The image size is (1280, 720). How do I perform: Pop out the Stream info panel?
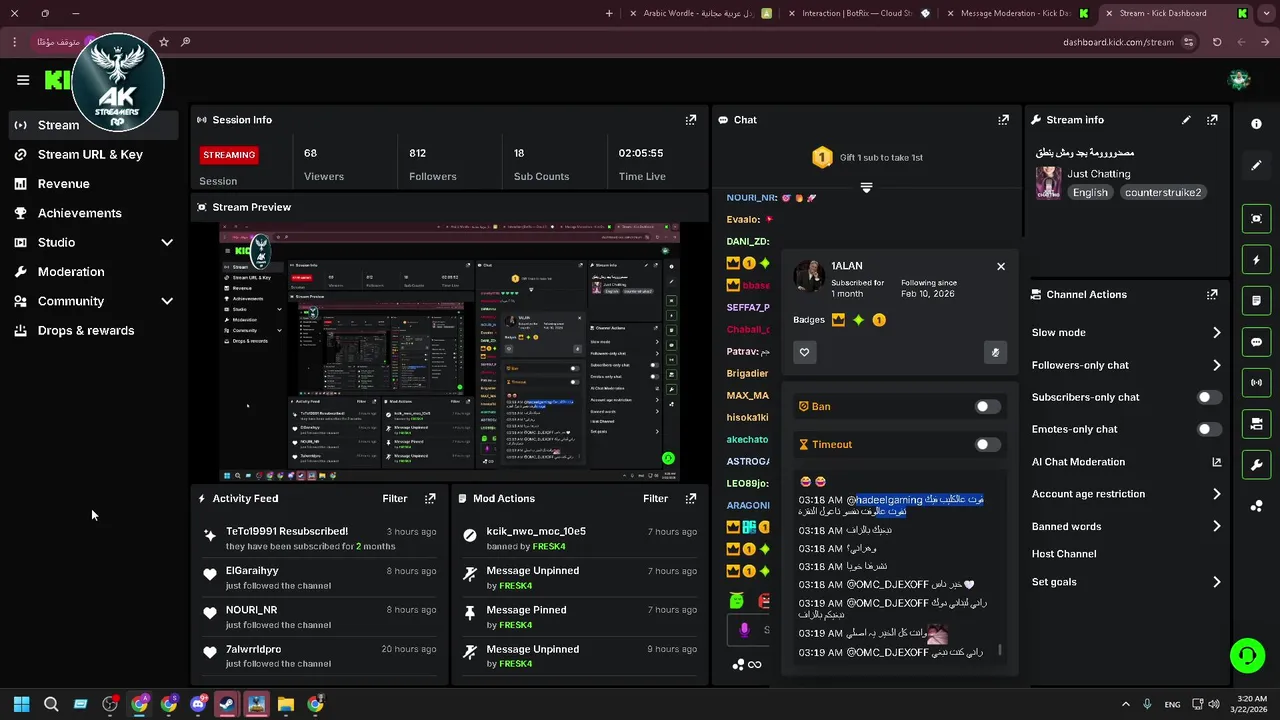click(1212, 119)
